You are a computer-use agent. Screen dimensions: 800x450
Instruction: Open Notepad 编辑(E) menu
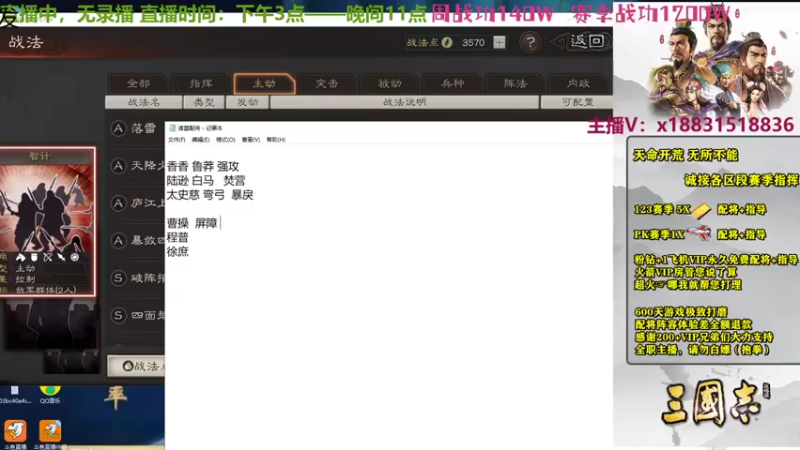pos(201,140)
